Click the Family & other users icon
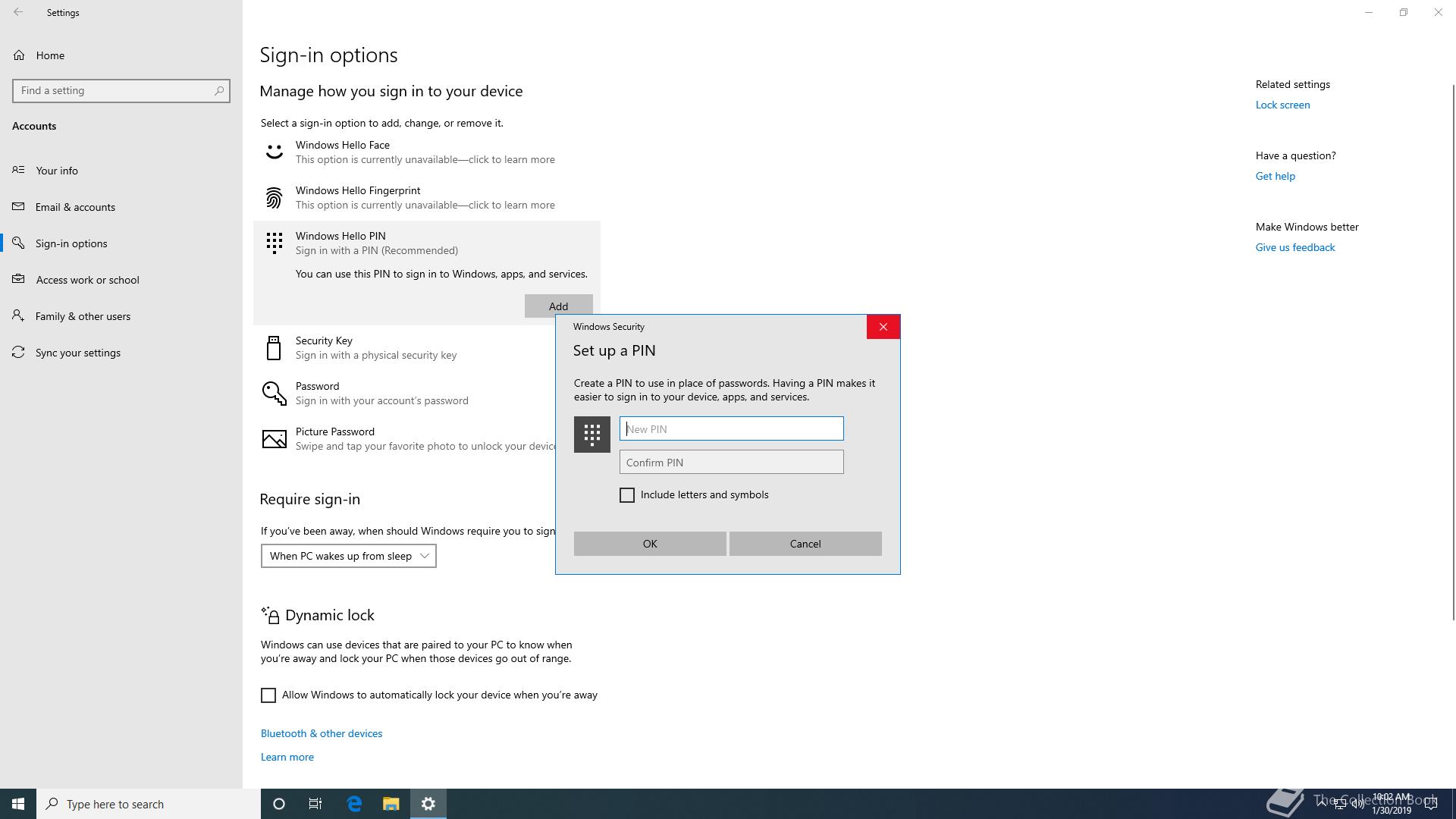The width and height of the screenshot is (1456, 819). pos(18,315)
